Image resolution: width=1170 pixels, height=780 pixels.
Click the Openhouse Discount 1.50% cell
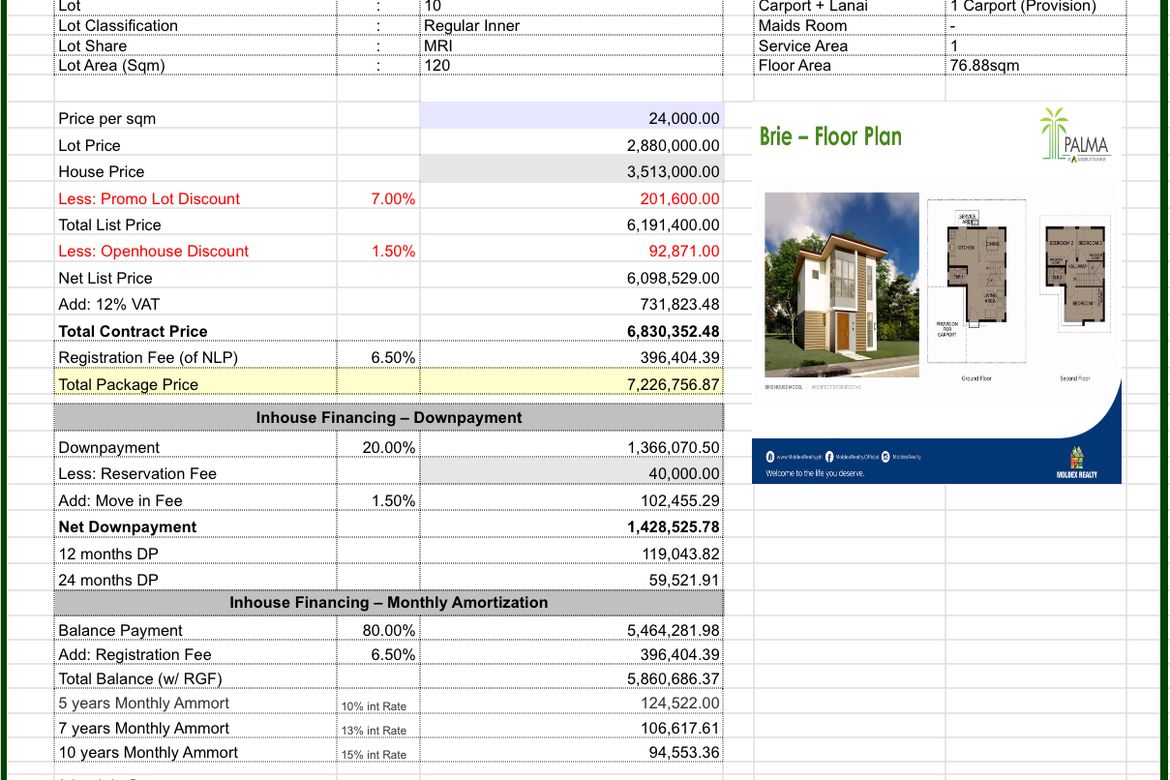[378, 251]
